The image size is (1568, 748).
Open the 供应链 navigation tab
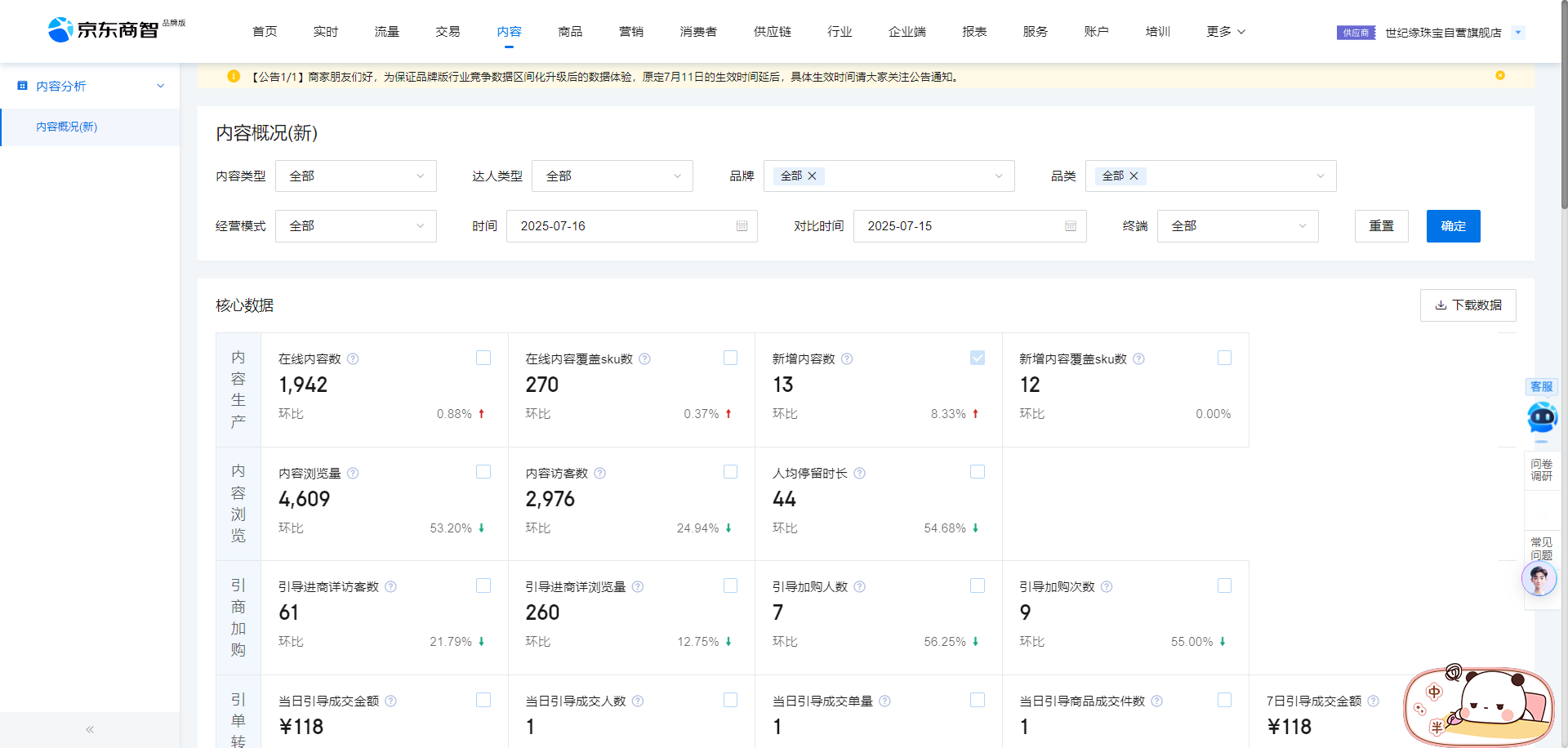click(x=772, y=32)
